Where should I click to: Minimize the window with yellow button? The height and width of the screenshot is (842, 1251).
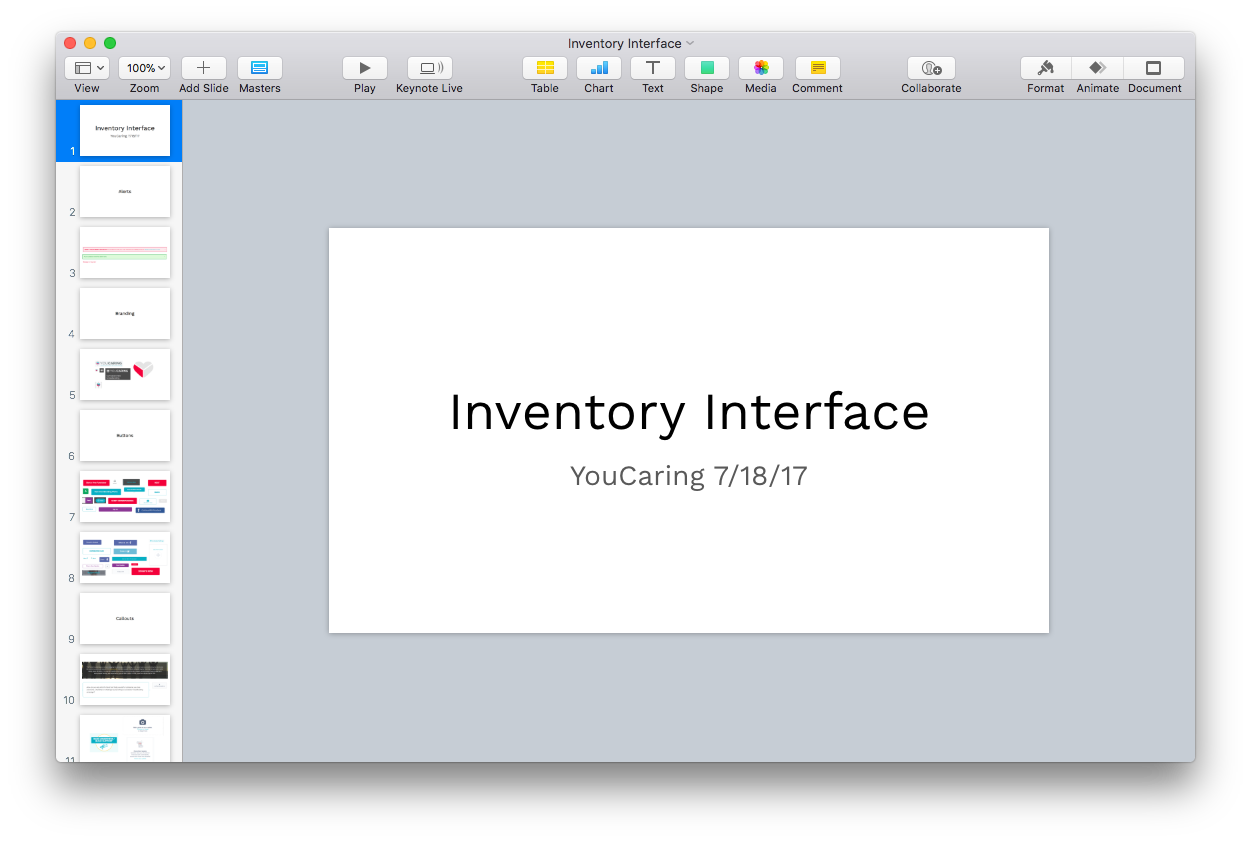coord(90,43)
